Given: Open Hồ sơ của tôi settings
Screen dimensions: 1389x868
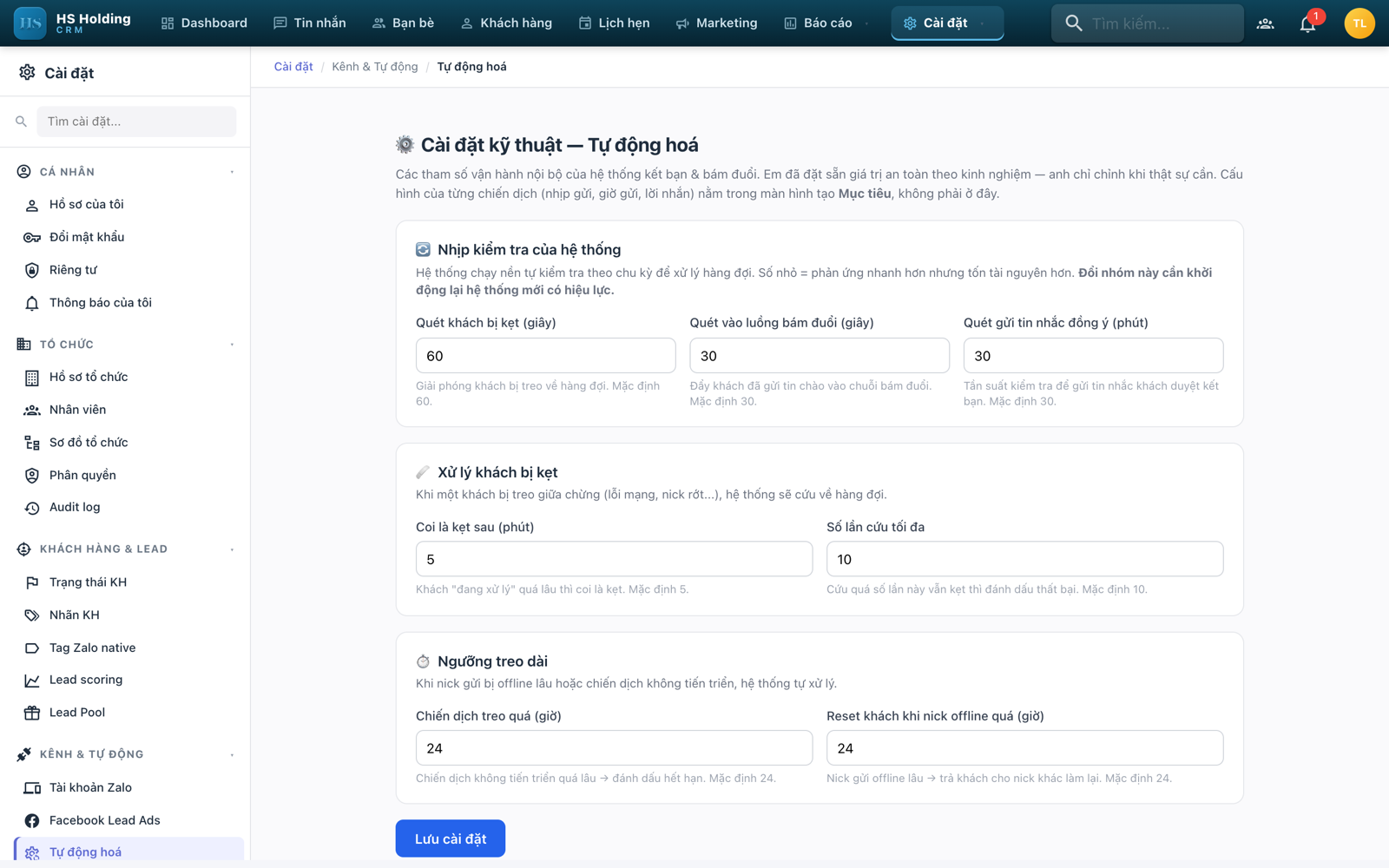Looking at the screenshot, I should (128, 205).
